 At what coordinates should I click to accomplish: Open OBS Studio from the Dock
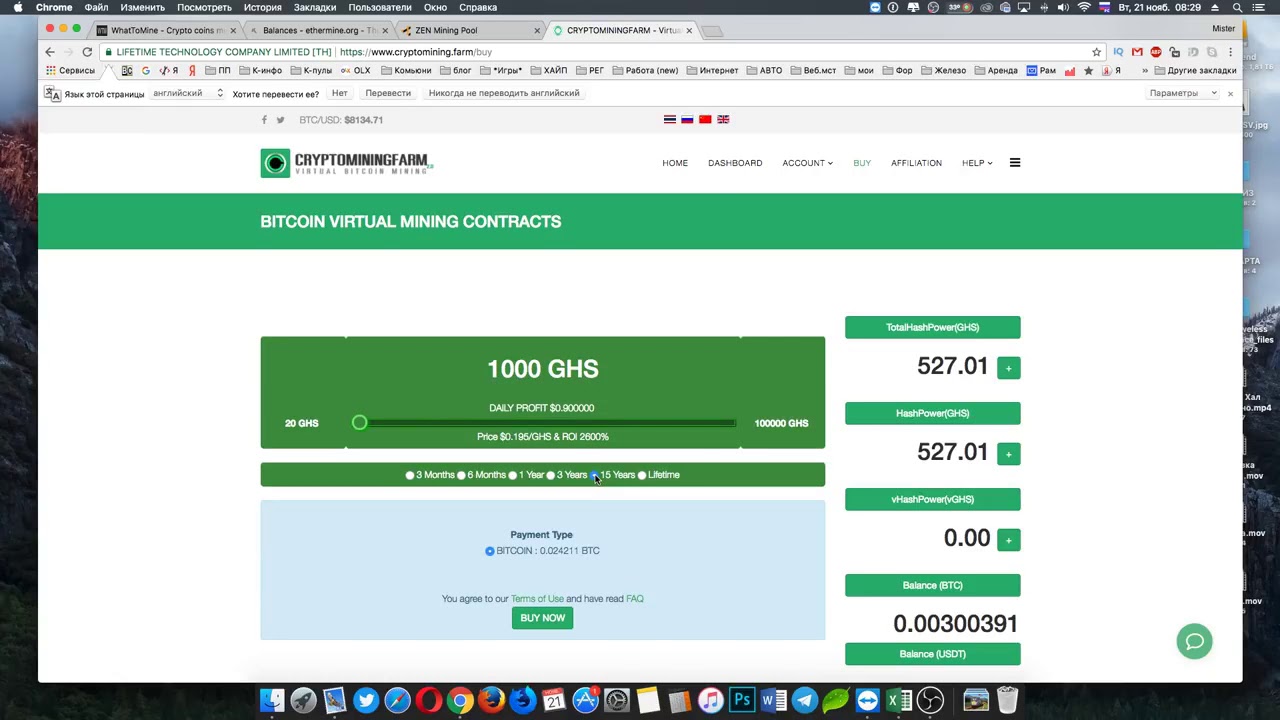coord(930,700)
